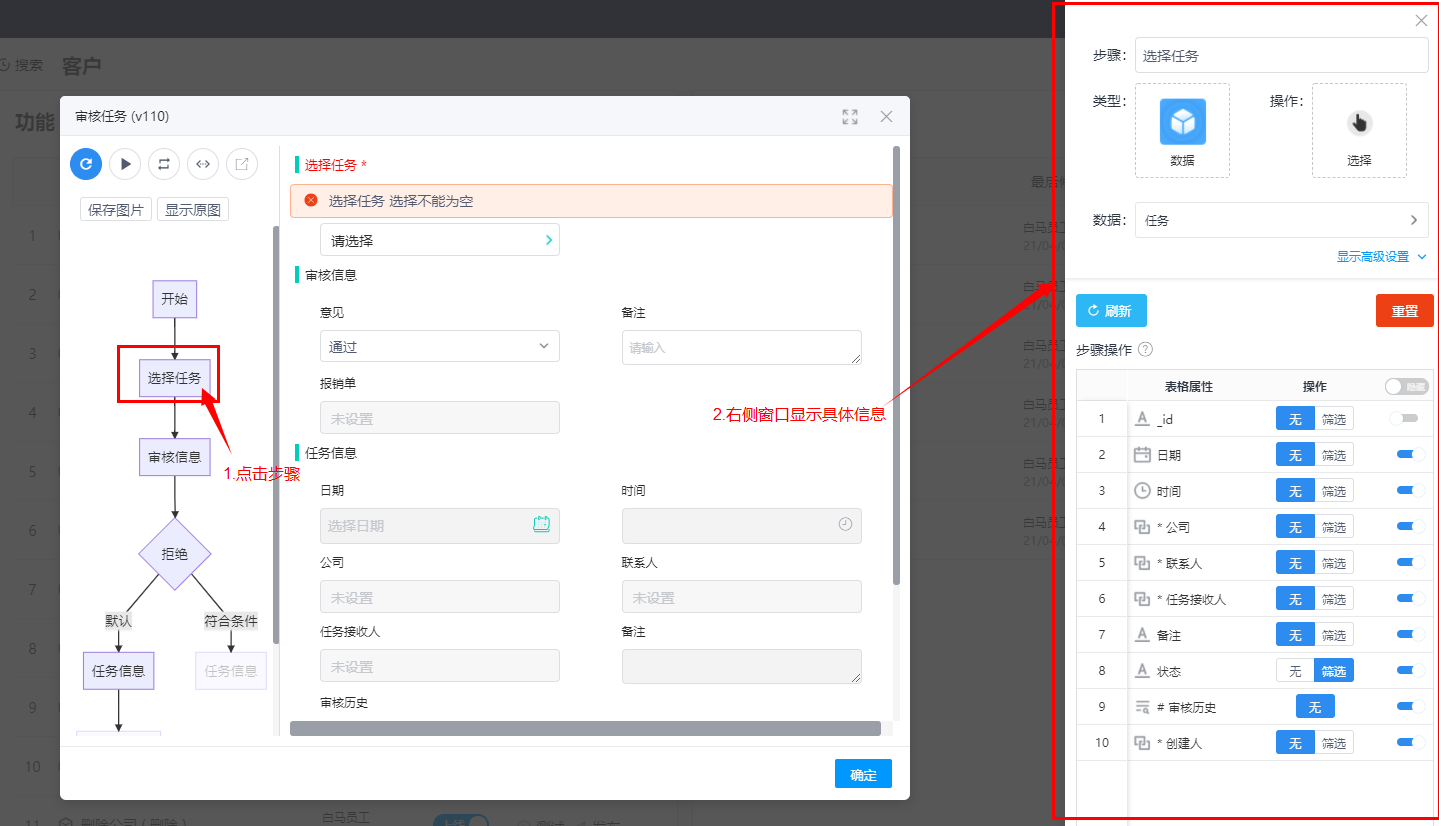Click the list icon of 审核历史 table row

pos(1142,707)
